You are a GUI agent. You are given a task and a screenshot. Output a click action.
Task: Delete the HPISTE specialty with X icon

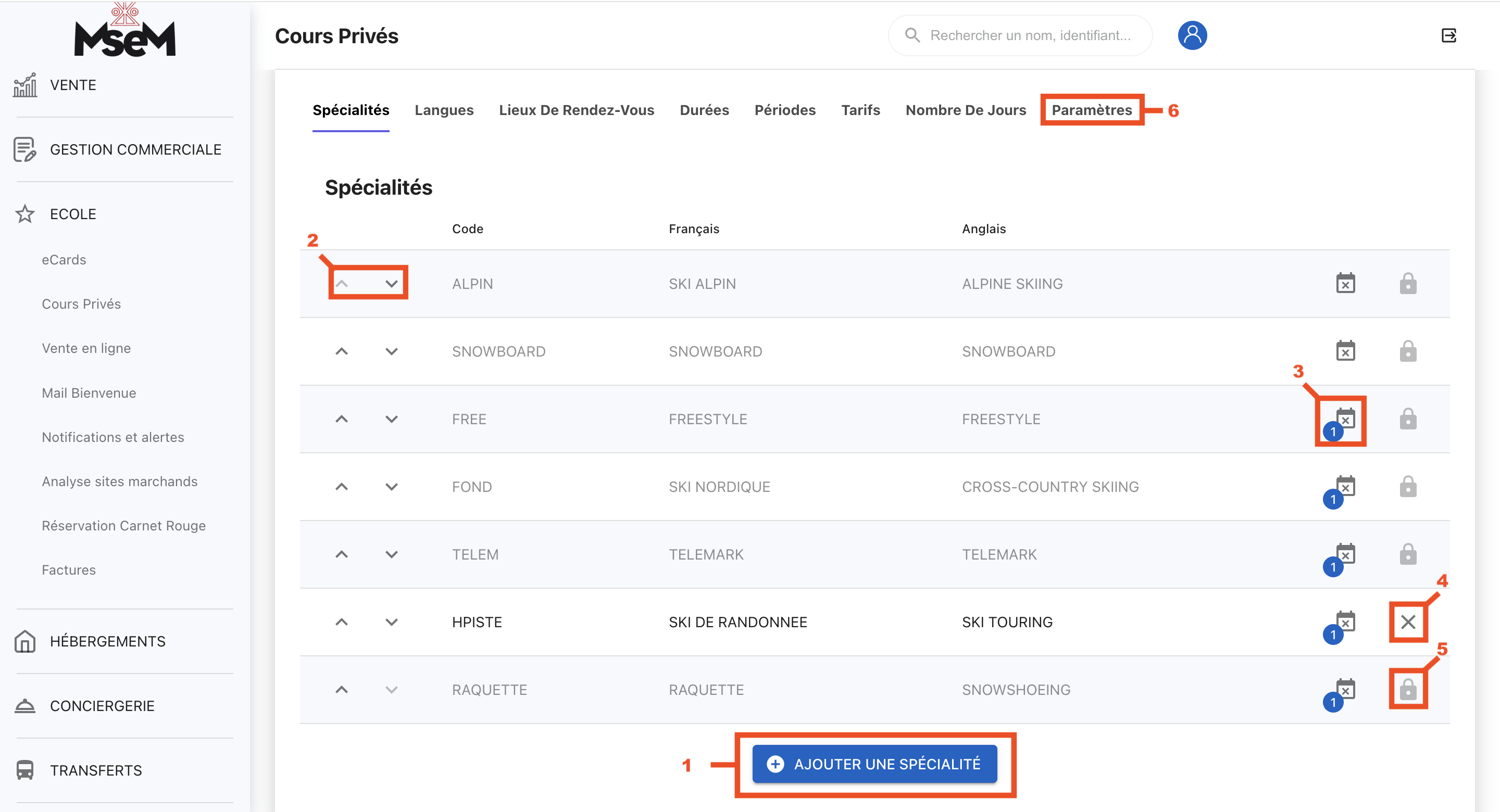[1408, 621]
